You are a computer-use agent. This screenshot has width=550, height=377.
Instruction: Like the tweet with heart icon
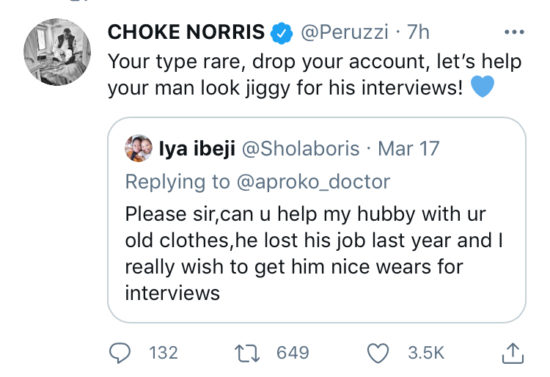coord(378,353)
